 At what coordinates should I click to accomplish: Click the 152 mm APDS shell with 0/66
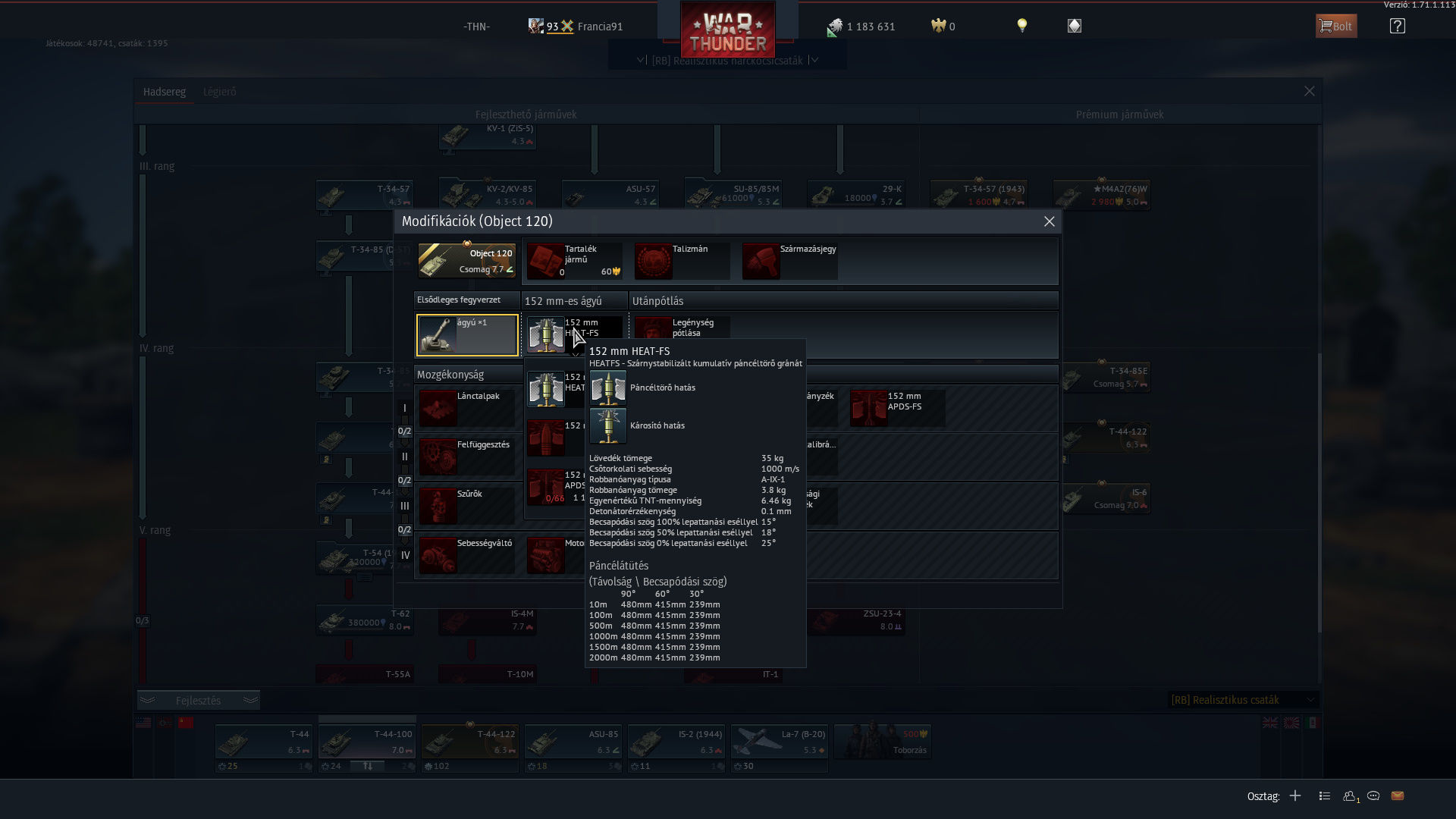tap(555, 487)
